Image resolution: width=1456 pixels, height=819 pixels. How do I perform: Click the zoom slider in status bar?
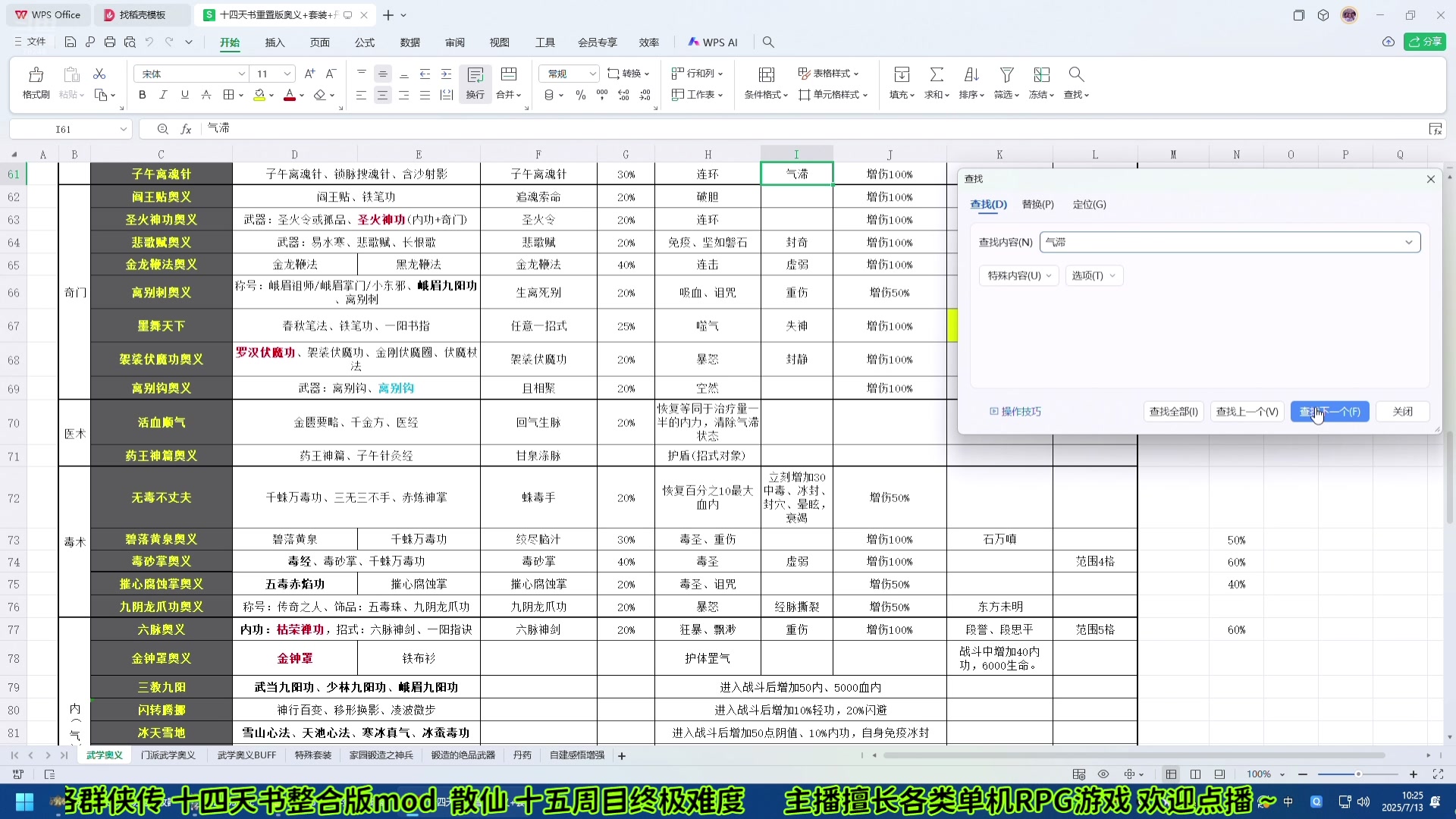pos(1357,774)
